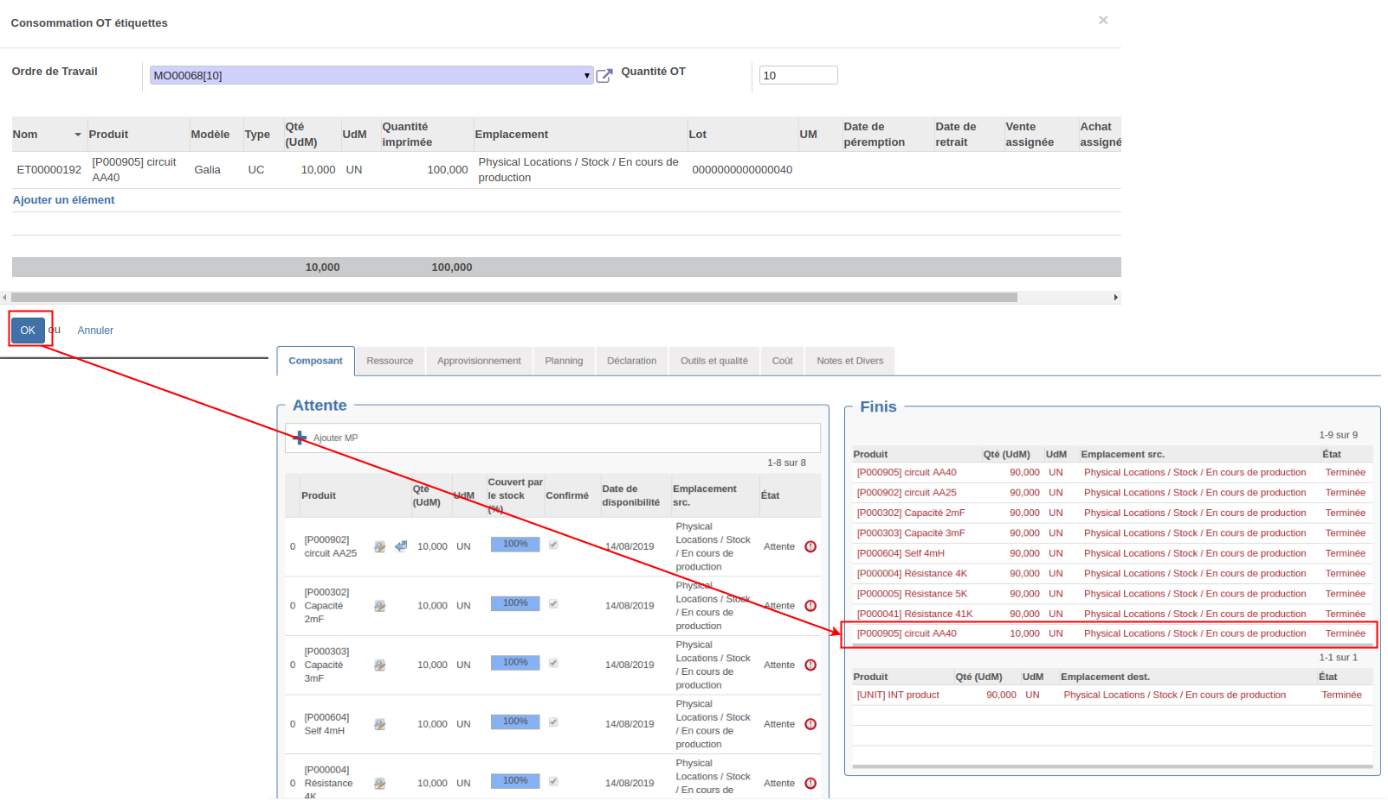Toggle the Confirmé checkbox for Self 4mH
1388x800 pixels.
[554, 722]
